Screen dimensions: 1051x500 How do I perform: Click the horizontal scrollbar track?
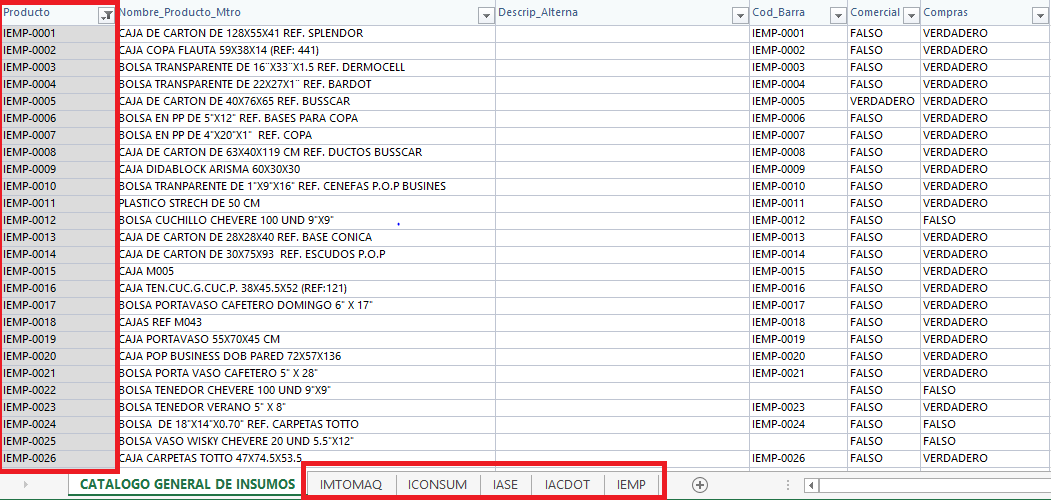934,485
